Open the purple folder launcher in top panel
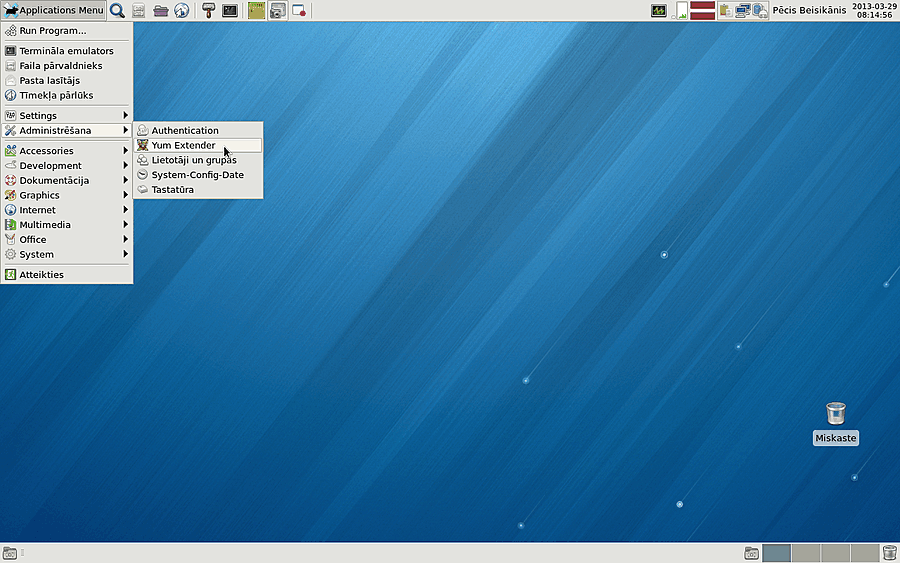 (x=160, y=10)
